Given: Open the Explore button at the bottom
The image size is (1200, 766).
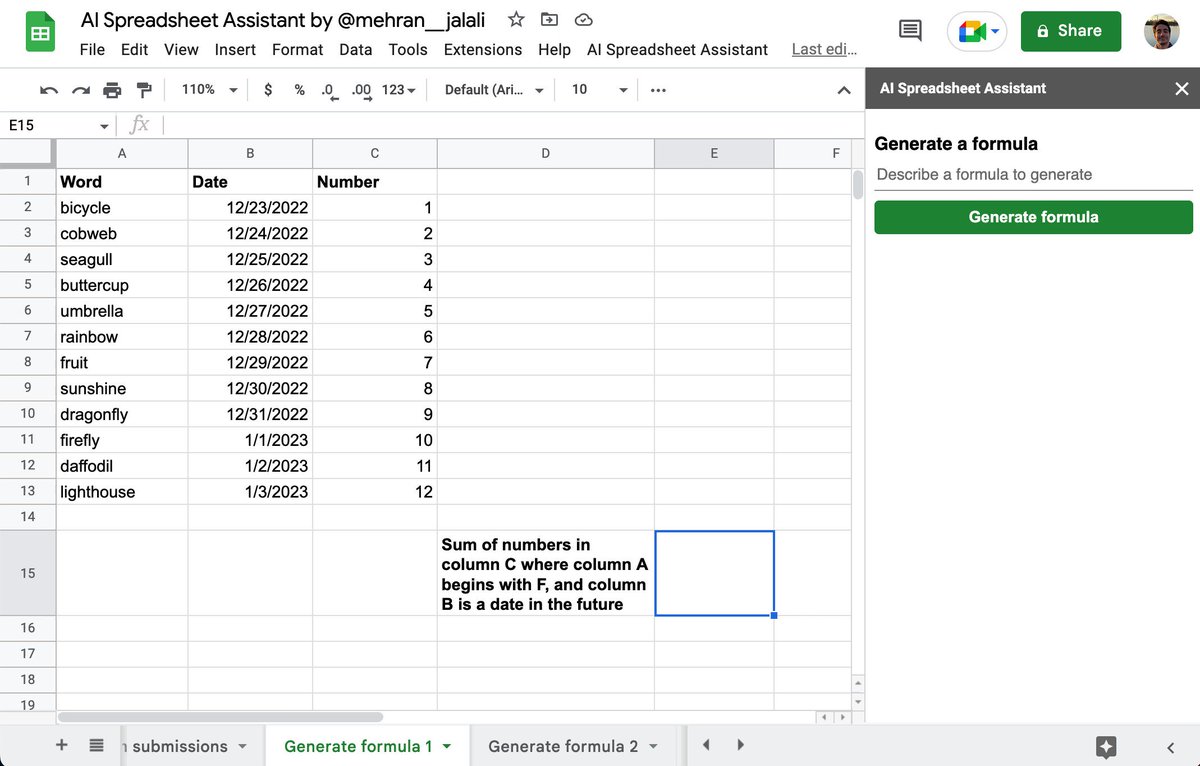Looking at the screenshot, I should (x=1105, y=746).
